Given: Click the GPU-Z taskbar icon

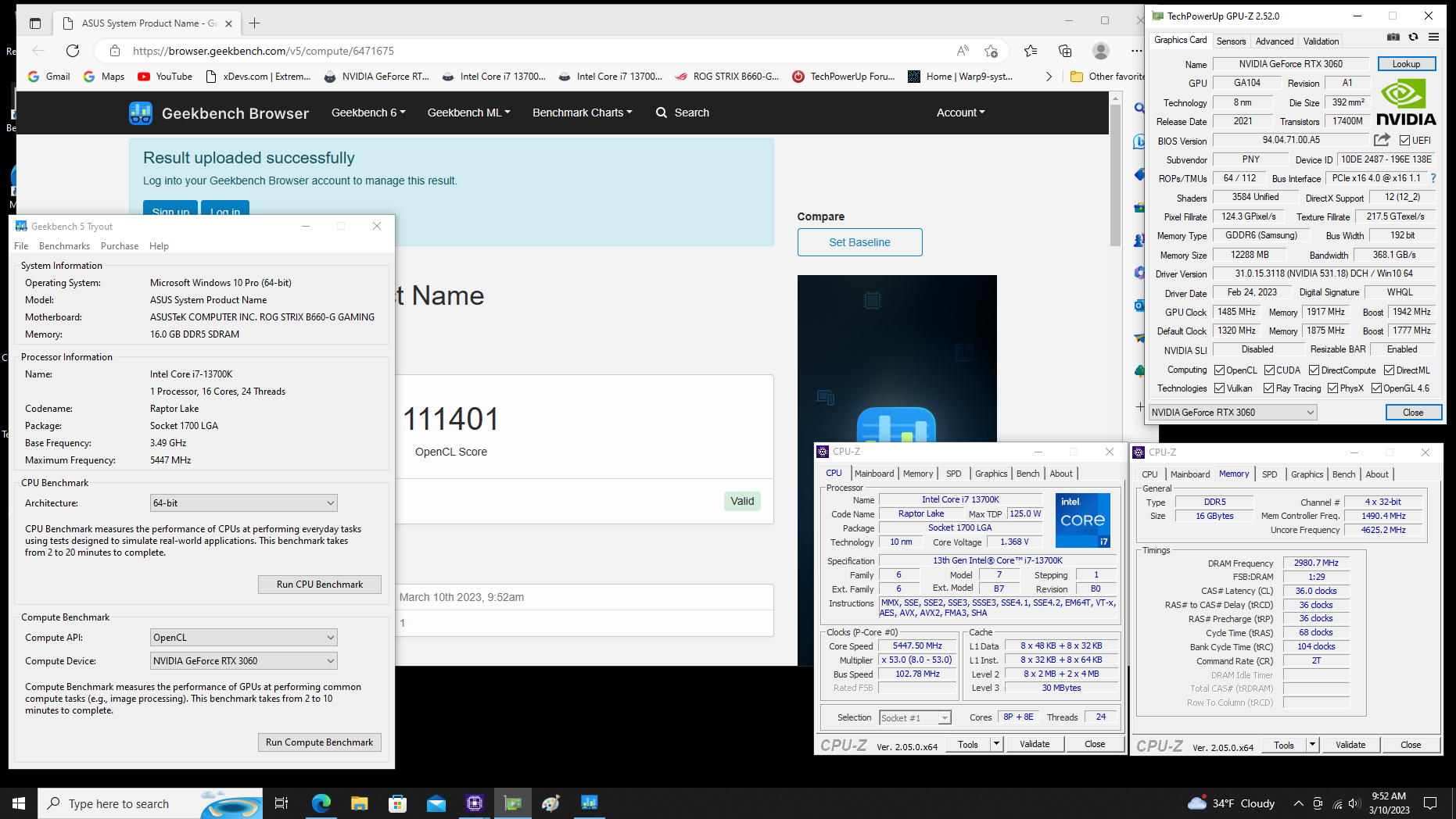Looking at the screenshot, I should pyautogui.click(x=513, y=803).
